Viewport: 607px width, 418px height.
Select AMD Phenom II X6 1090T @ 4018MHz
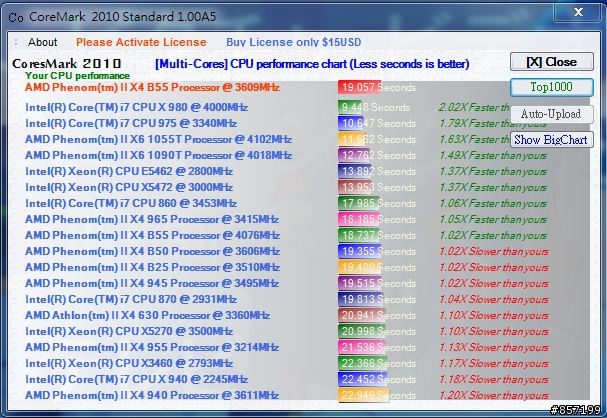(158, 155)
